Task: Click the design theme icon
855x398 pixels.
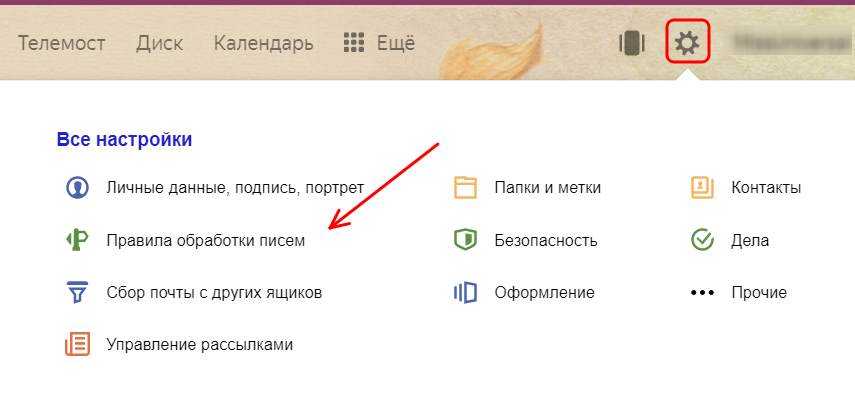Action: point(465,293)
